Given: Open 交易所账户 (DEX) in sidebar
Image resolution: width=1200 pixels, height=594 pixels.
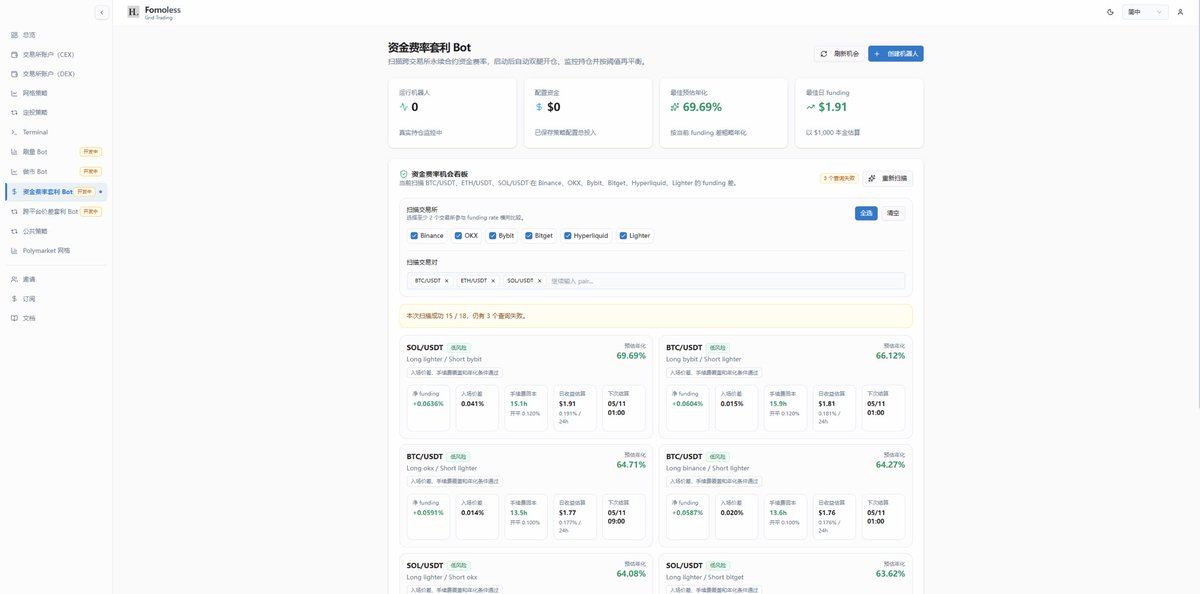Looking at the screenshot, I should (56, 74).
